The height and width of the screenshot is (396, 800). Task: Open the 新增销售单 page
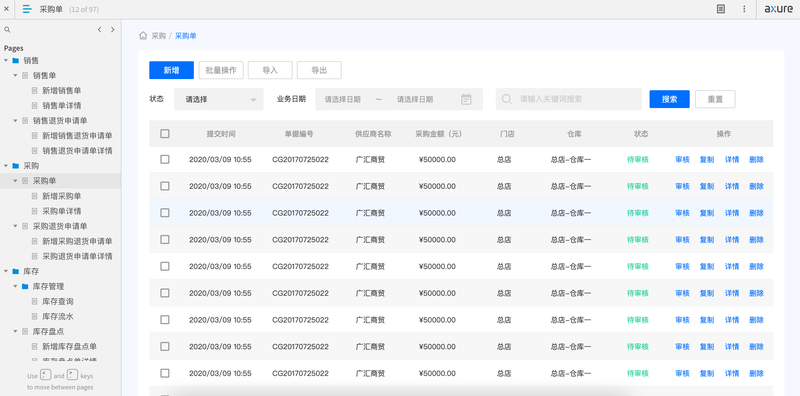(x=61, y=90)
